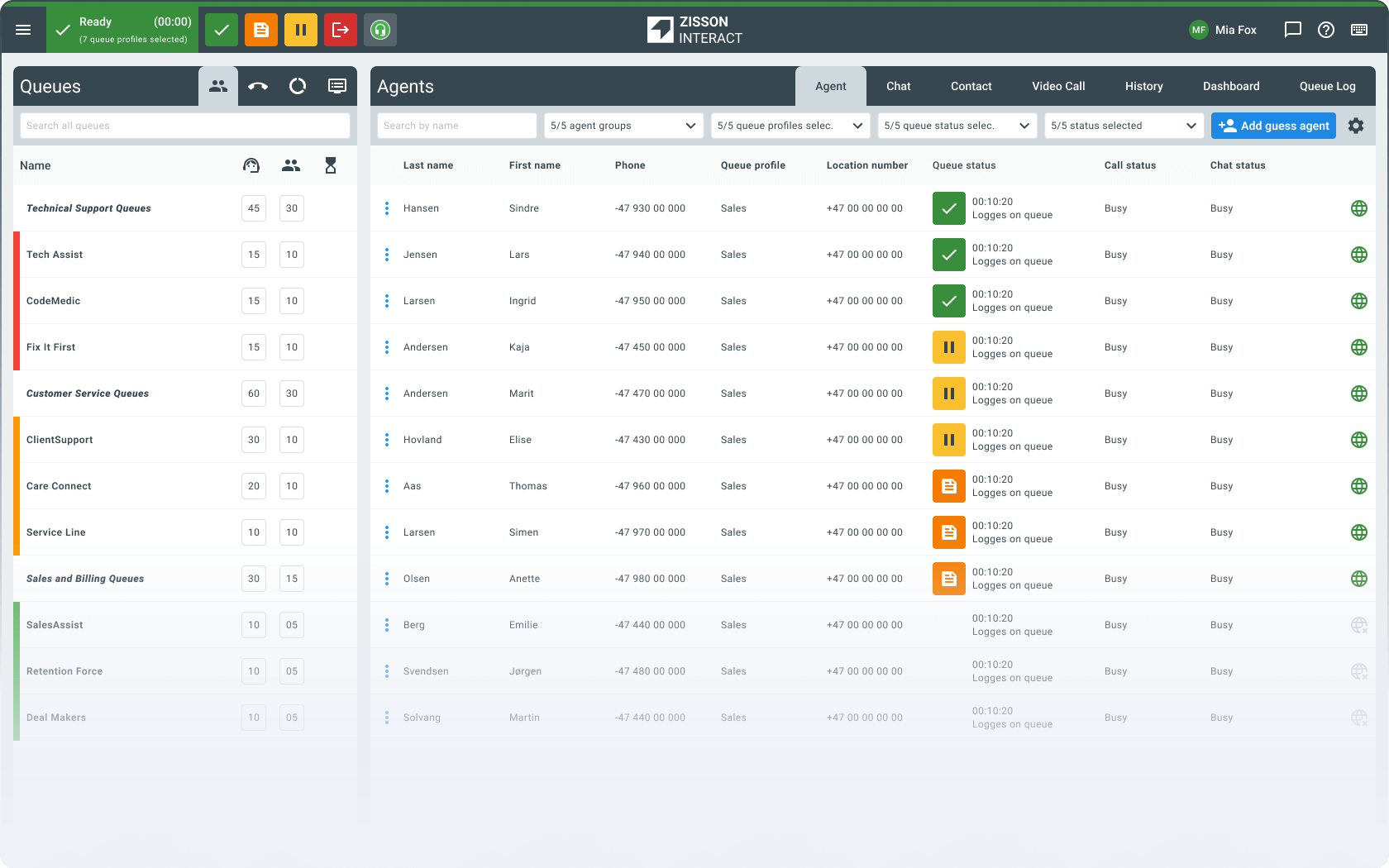
Task: Open Mia Fox user profile
Action: coord(1223,30)
